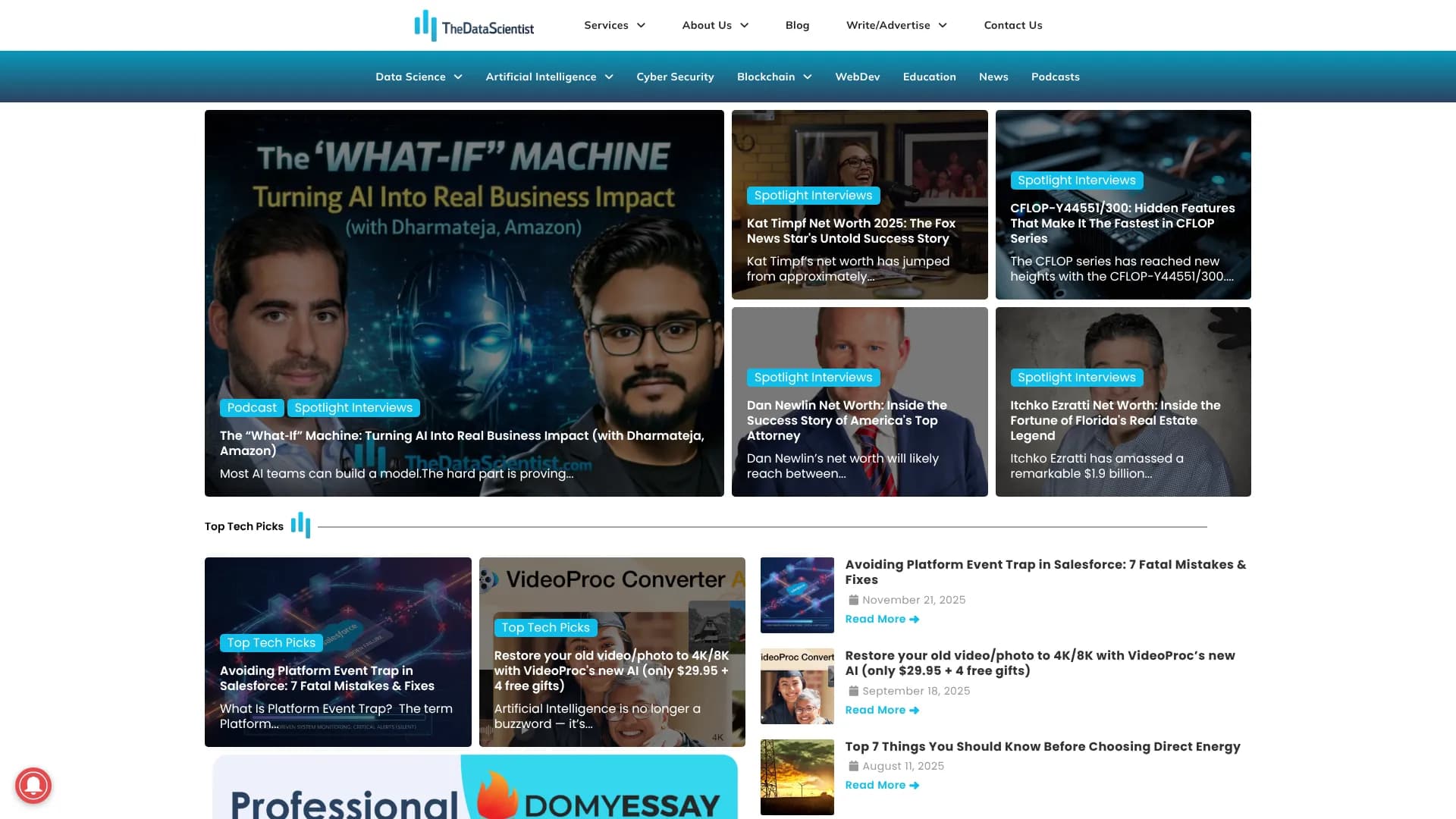Expand the Blockchain category menu
The image size is (1456, 819).
tap(808, 77)
